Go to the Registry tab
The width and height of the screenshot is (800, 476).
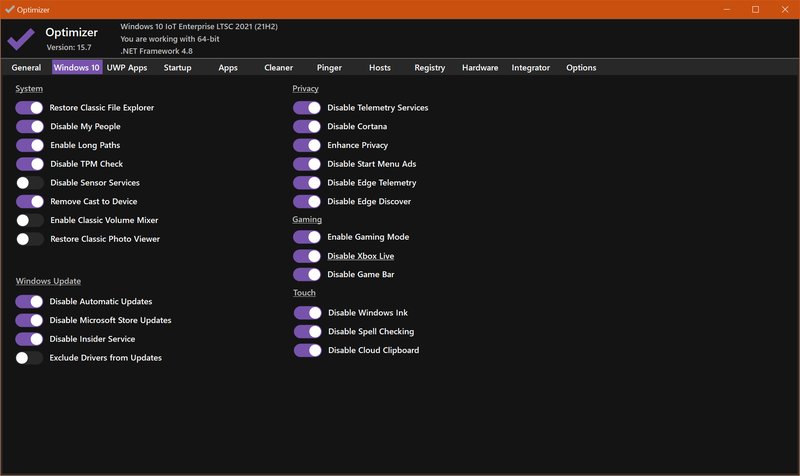point(429,68)
